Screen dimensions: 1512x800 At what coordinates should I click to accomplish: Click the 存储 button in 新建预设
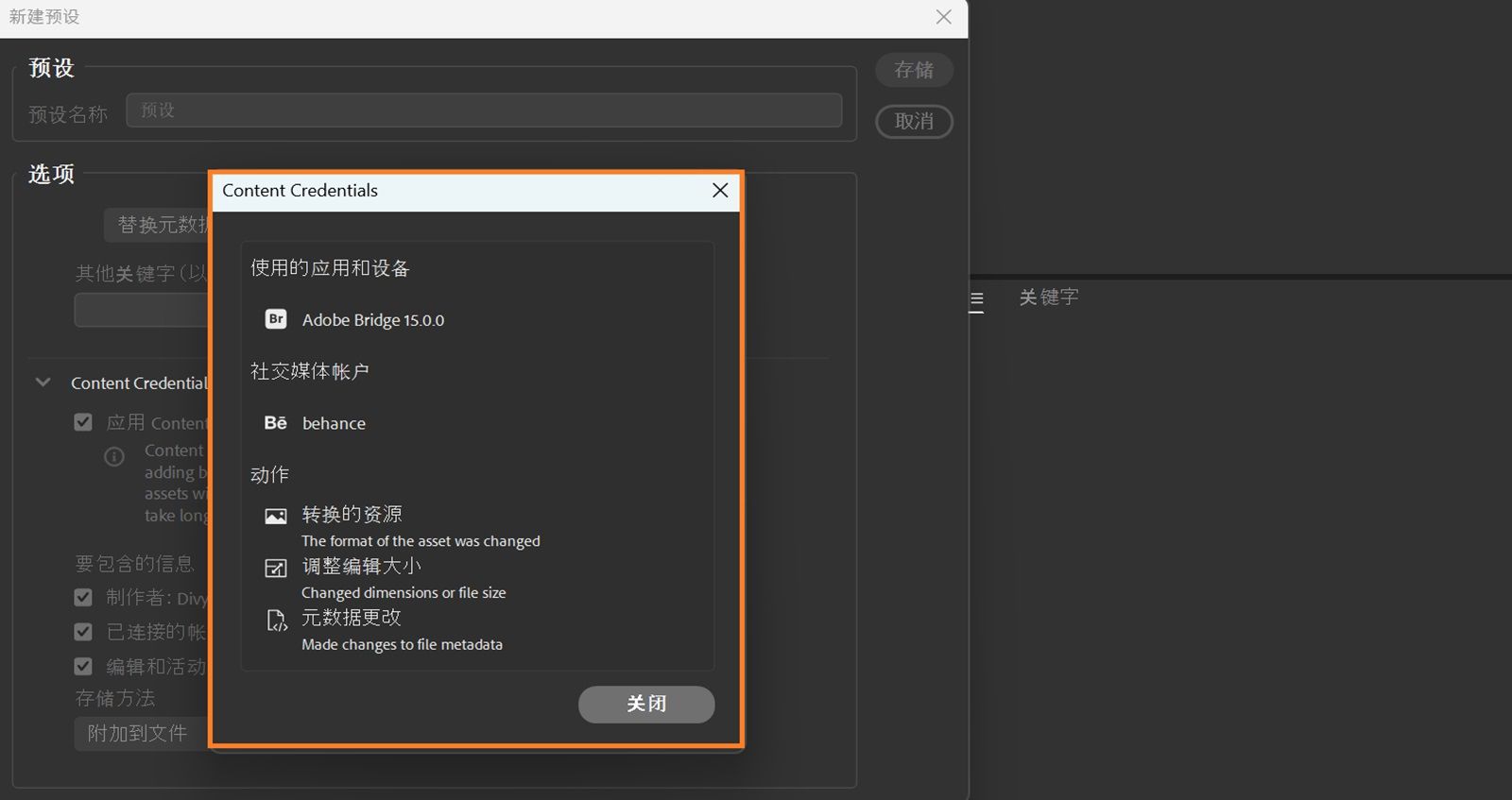[x=914, y=70]
